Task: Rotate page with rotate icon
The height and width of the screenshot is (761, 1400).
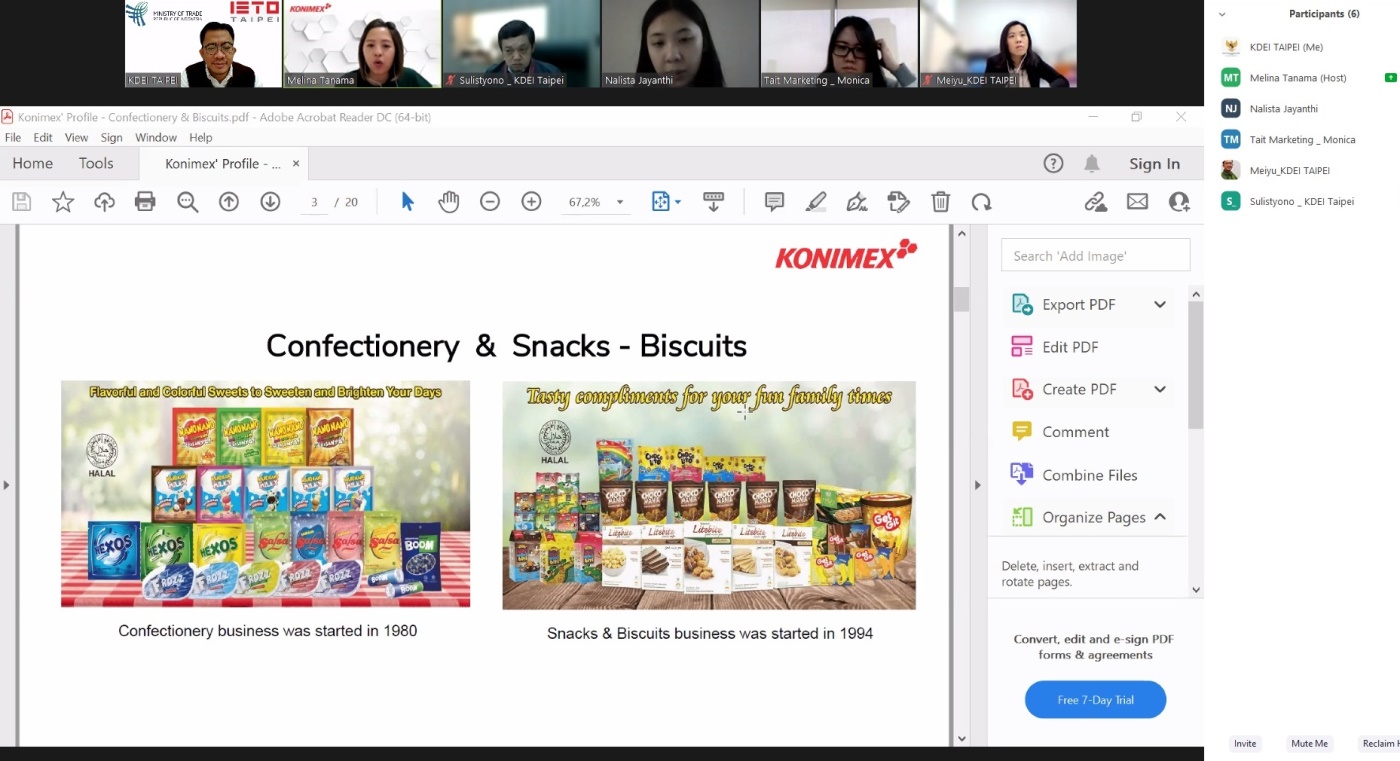Action: pos(981,202)
